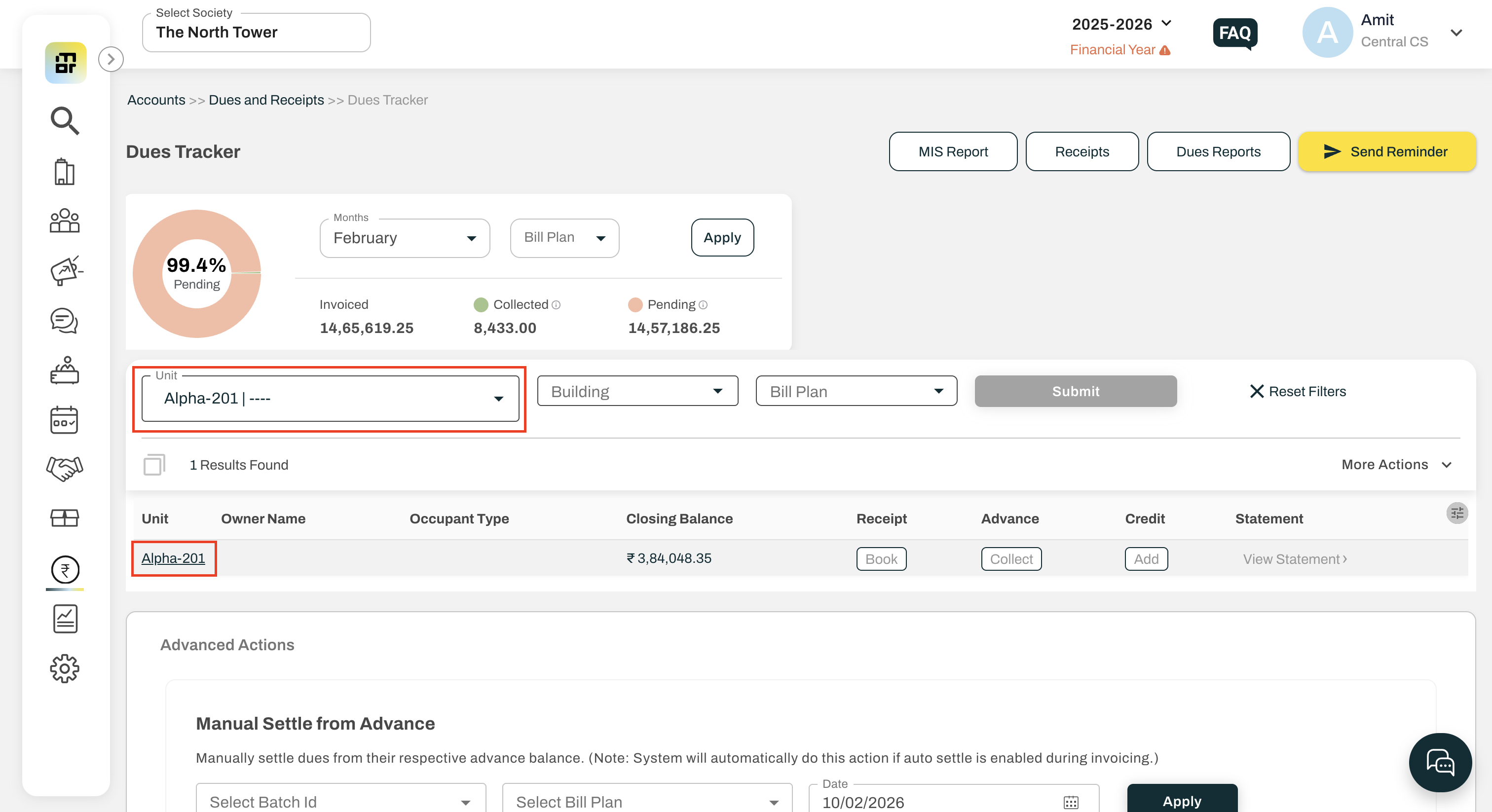Click the green Collected legend dot

point(480,305)
